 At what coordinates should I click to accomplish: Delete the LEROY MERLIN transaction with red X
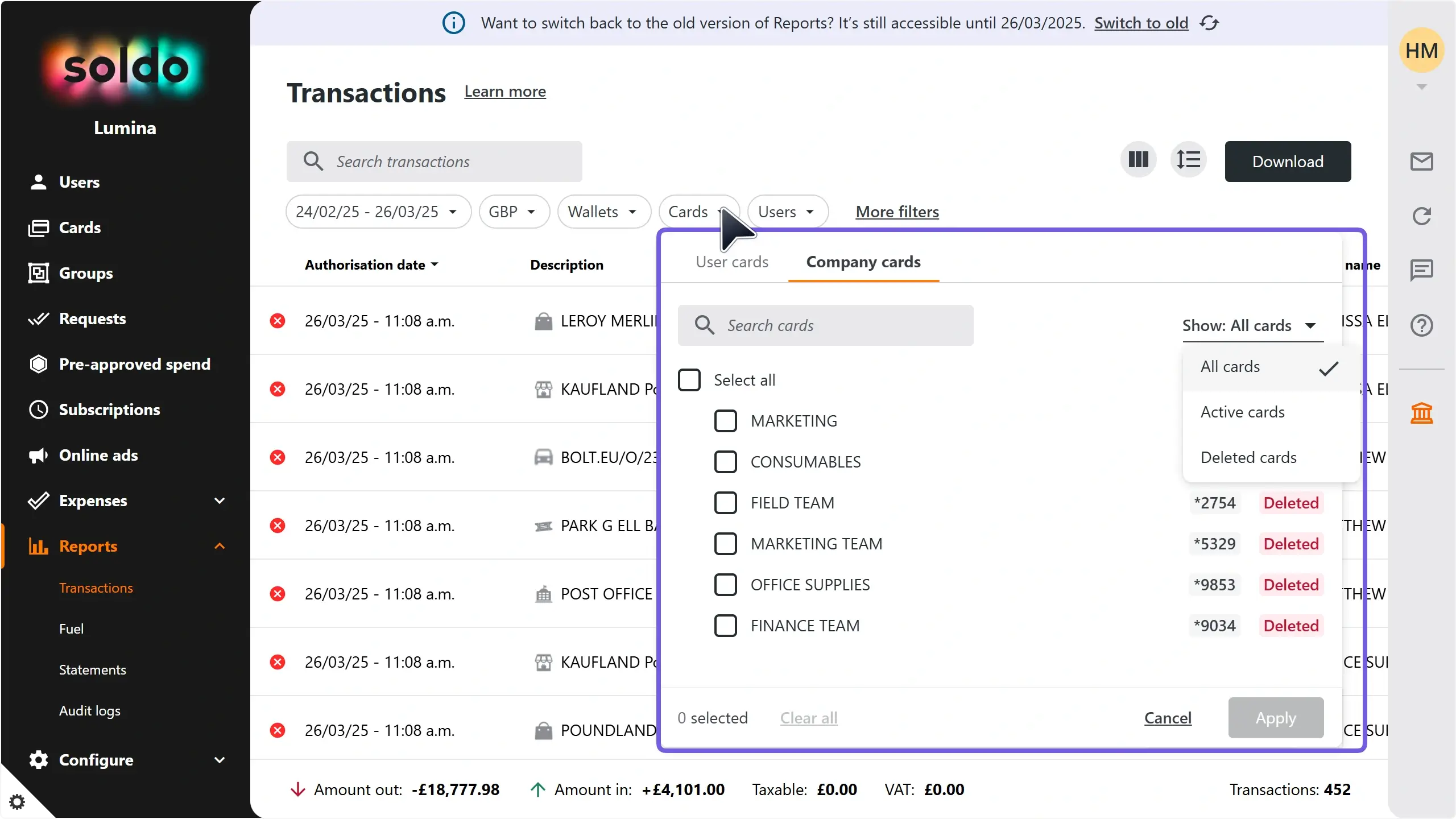point(278,321)
